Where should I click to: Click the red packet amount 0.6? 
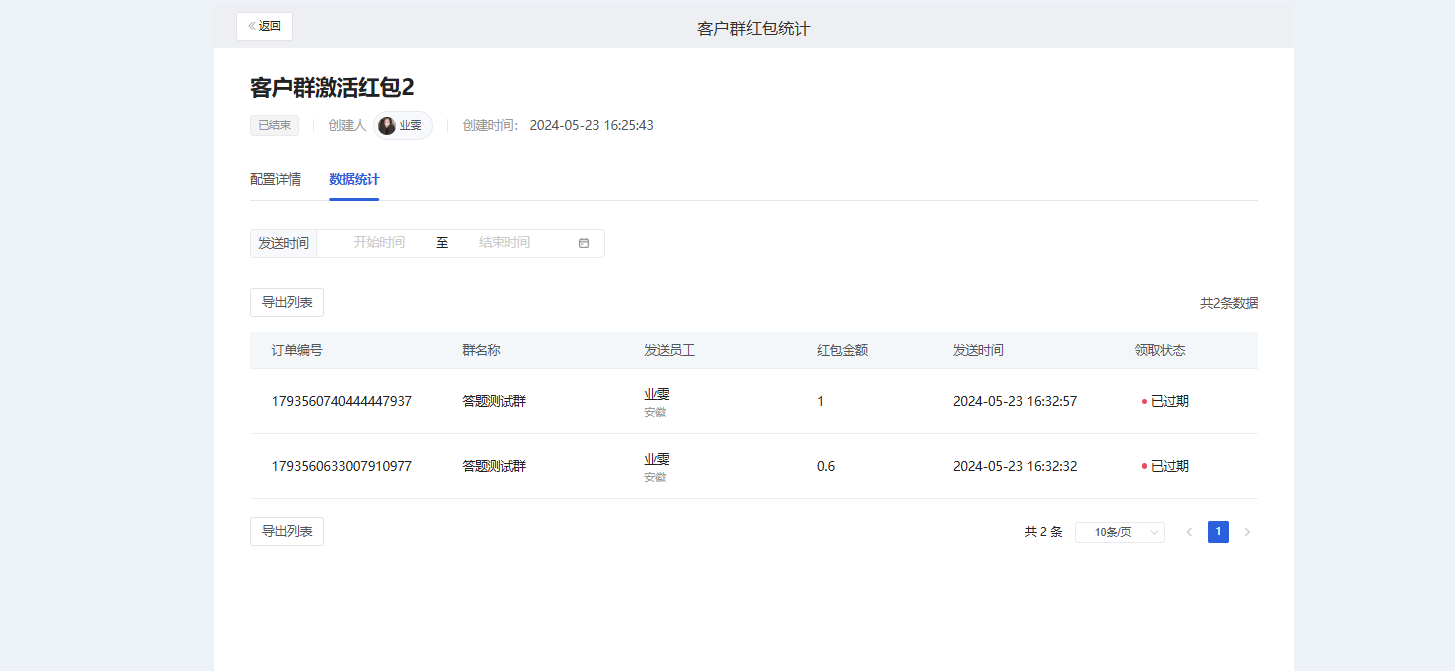pyautogui.click(x=826, y=466)
